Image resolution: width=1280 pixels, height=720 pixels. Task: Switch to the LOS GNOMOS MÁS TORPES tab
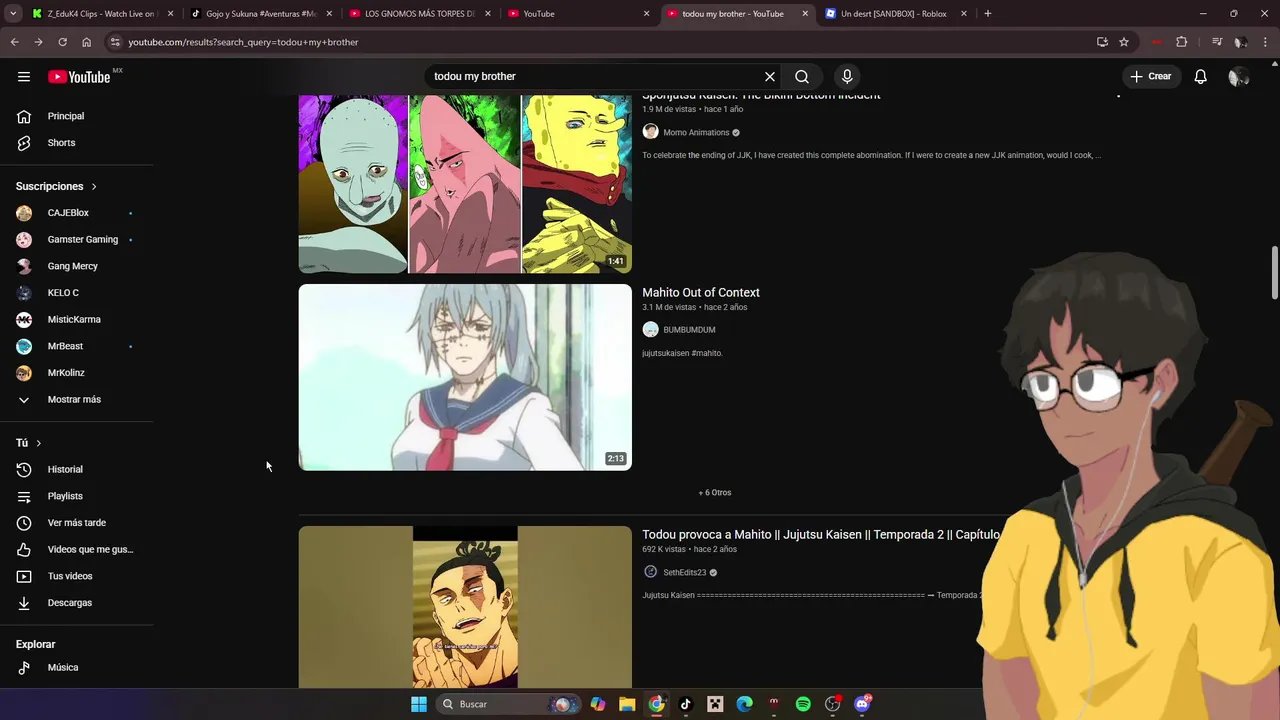(420, 14)
